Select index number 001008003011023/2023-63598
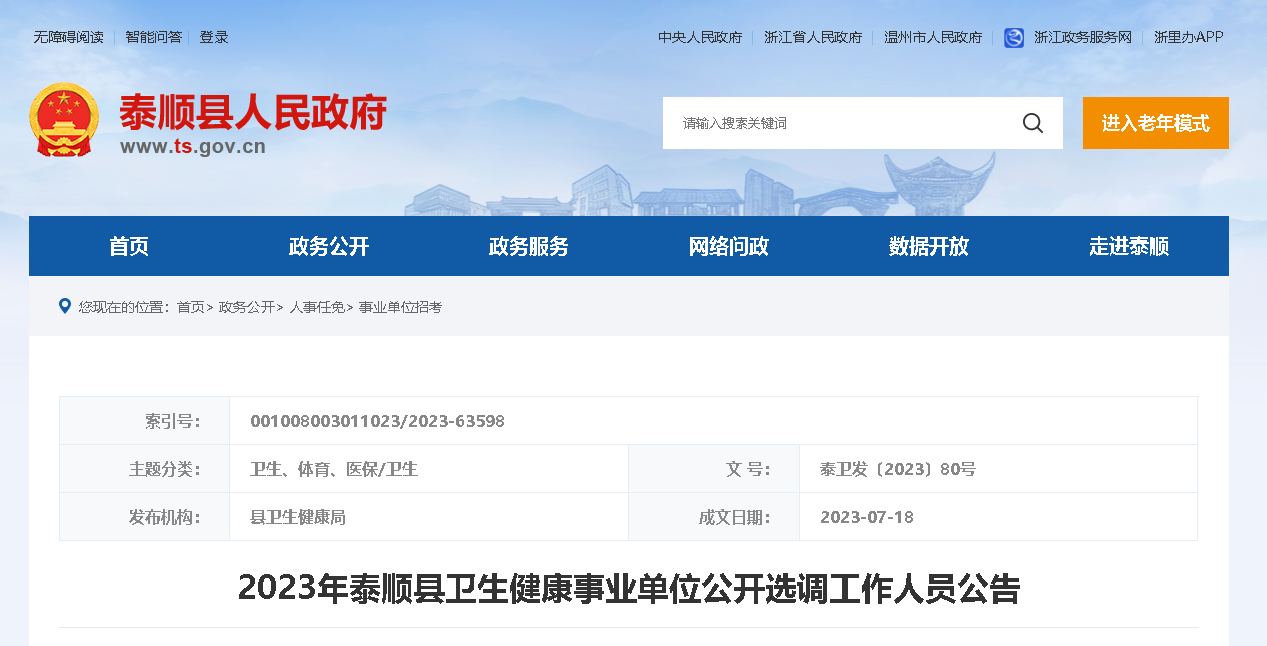The width and height of the screenshot is (1267, 646). point(377,421)
